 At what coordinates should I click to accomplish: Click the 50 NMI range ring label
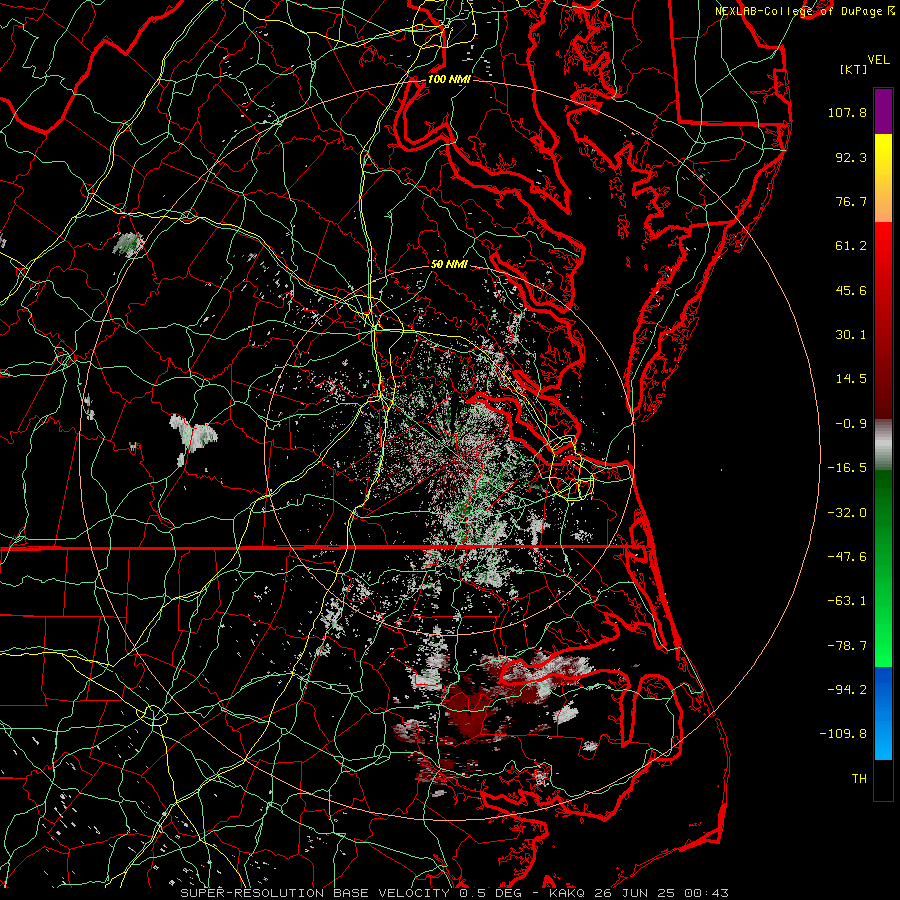tap(449, 265)
